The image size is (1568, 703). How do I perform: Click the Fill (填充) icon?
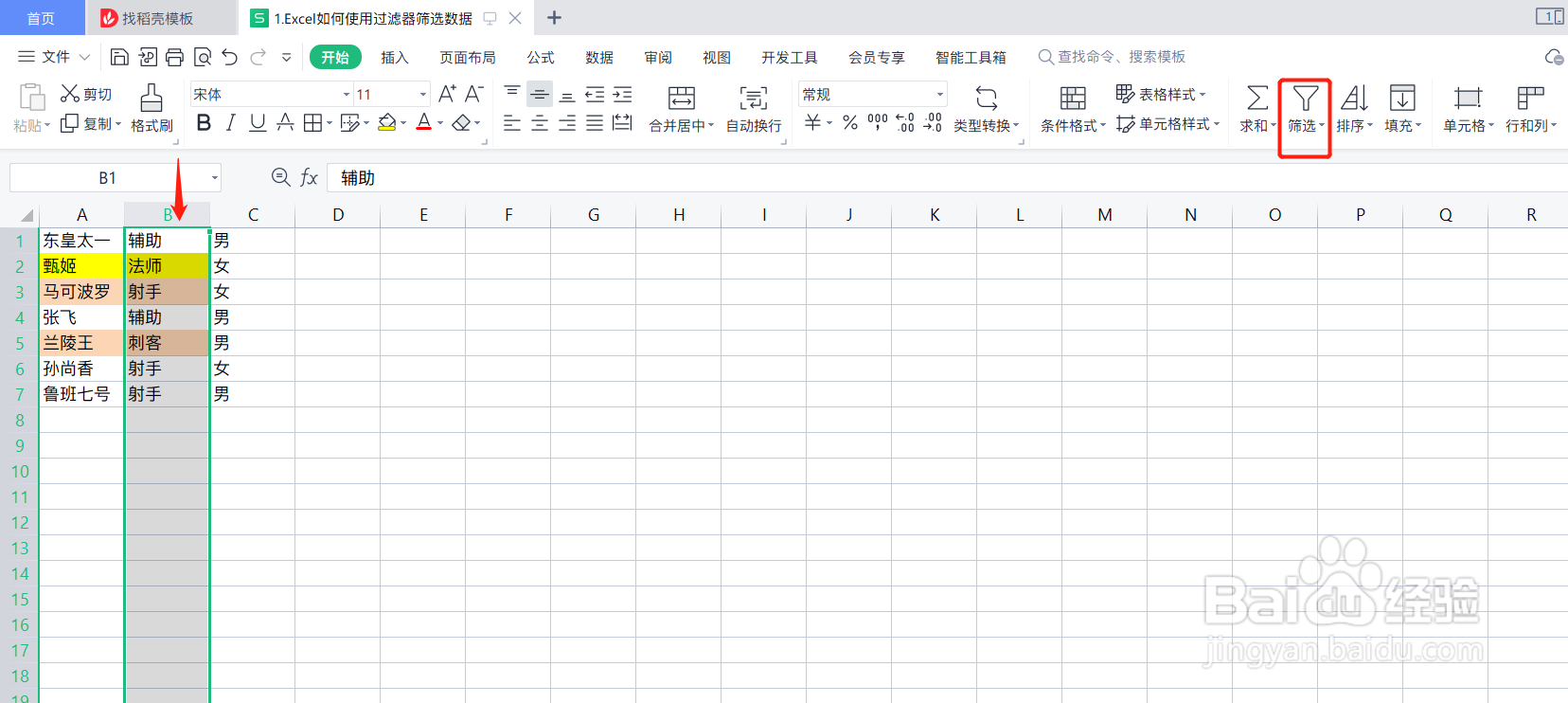(1402, 98)
